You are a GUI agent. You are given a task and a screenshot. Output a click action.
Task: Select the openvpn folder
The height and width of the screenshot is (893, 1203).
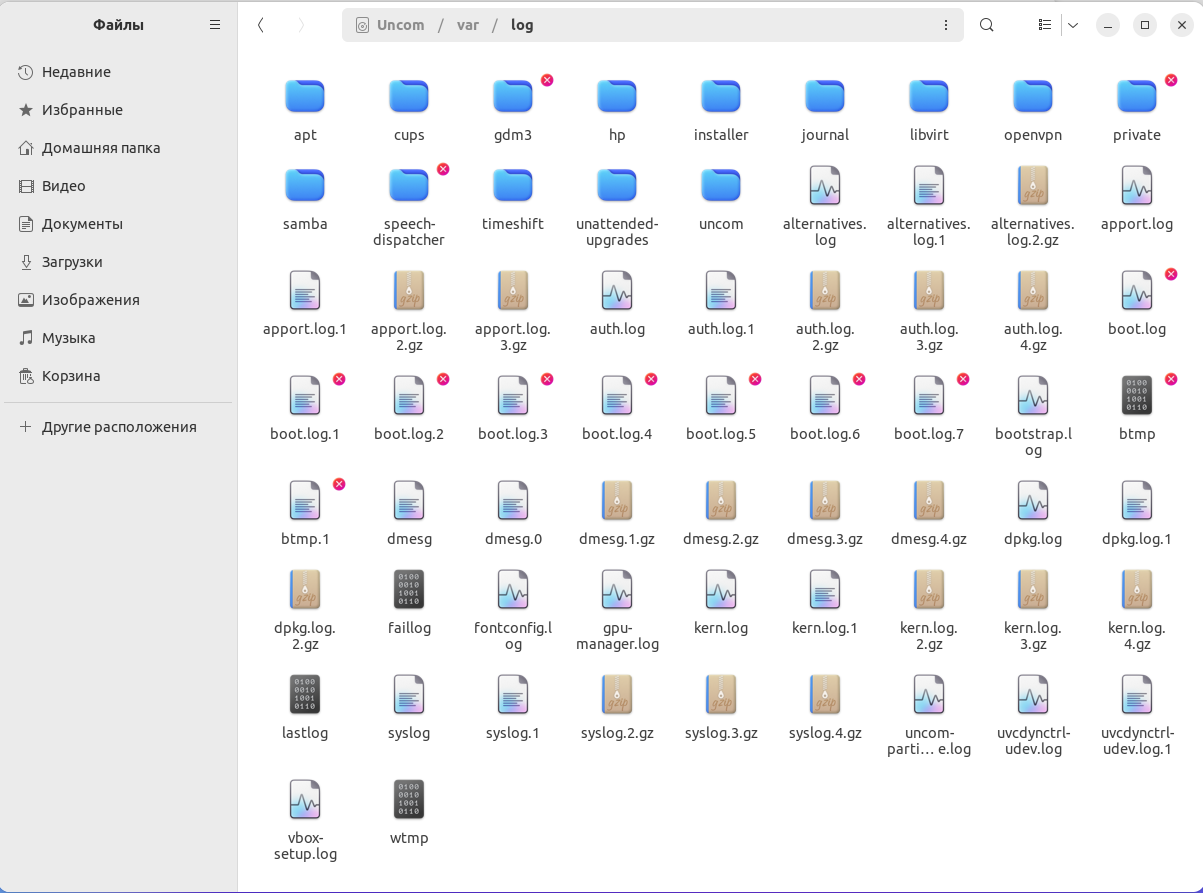1032,97
